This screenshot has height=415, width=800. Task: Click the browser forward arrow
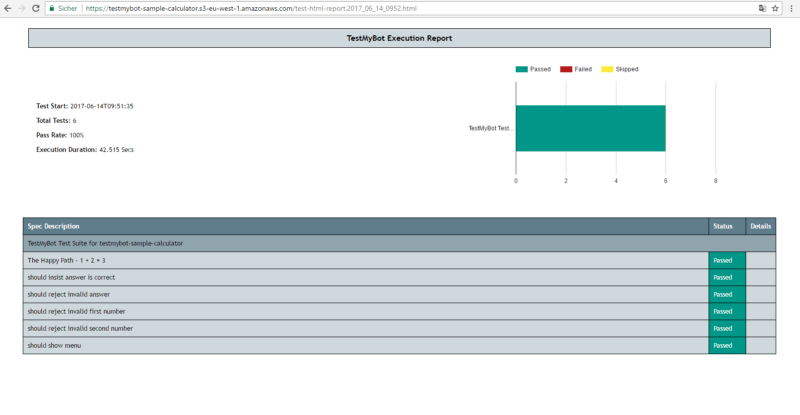[21, 8]
